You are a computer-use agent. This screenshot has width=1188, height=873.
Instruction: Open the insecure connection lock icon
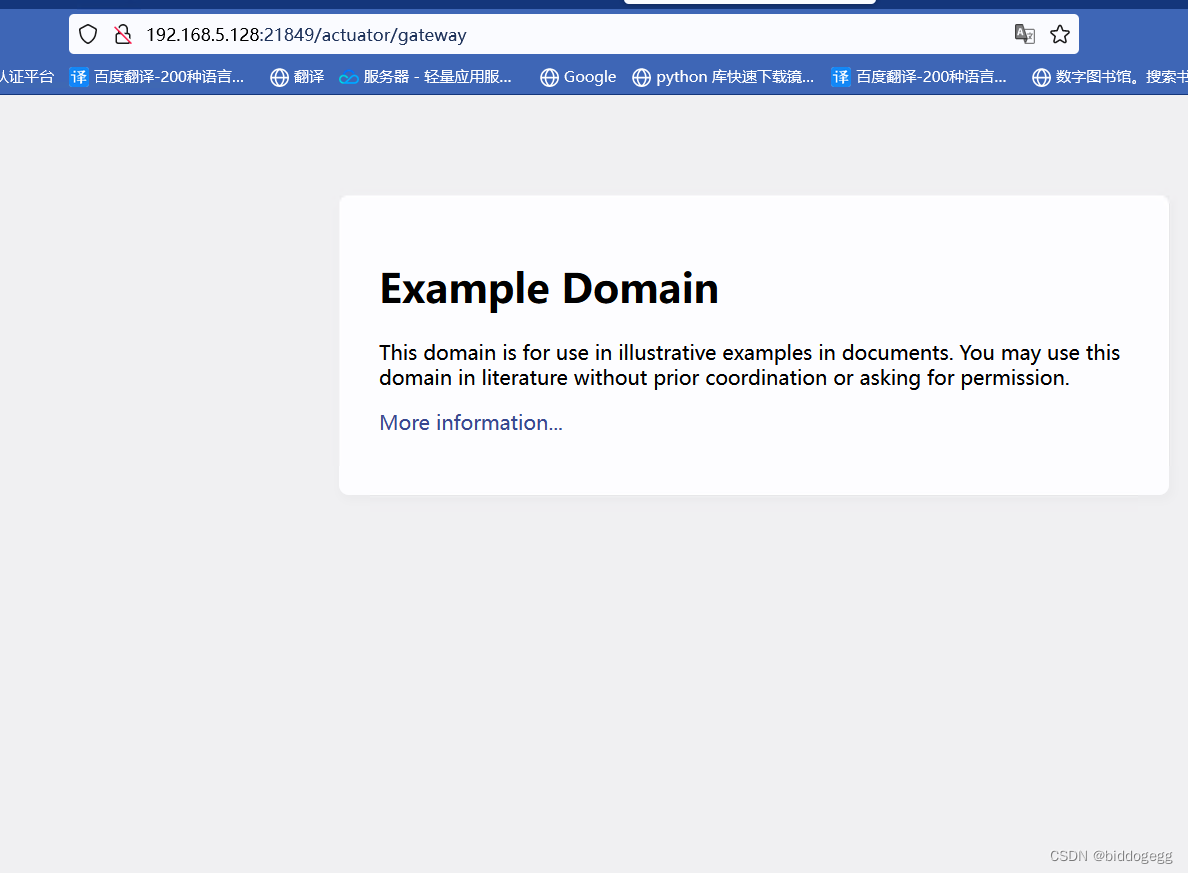point(122,34)
